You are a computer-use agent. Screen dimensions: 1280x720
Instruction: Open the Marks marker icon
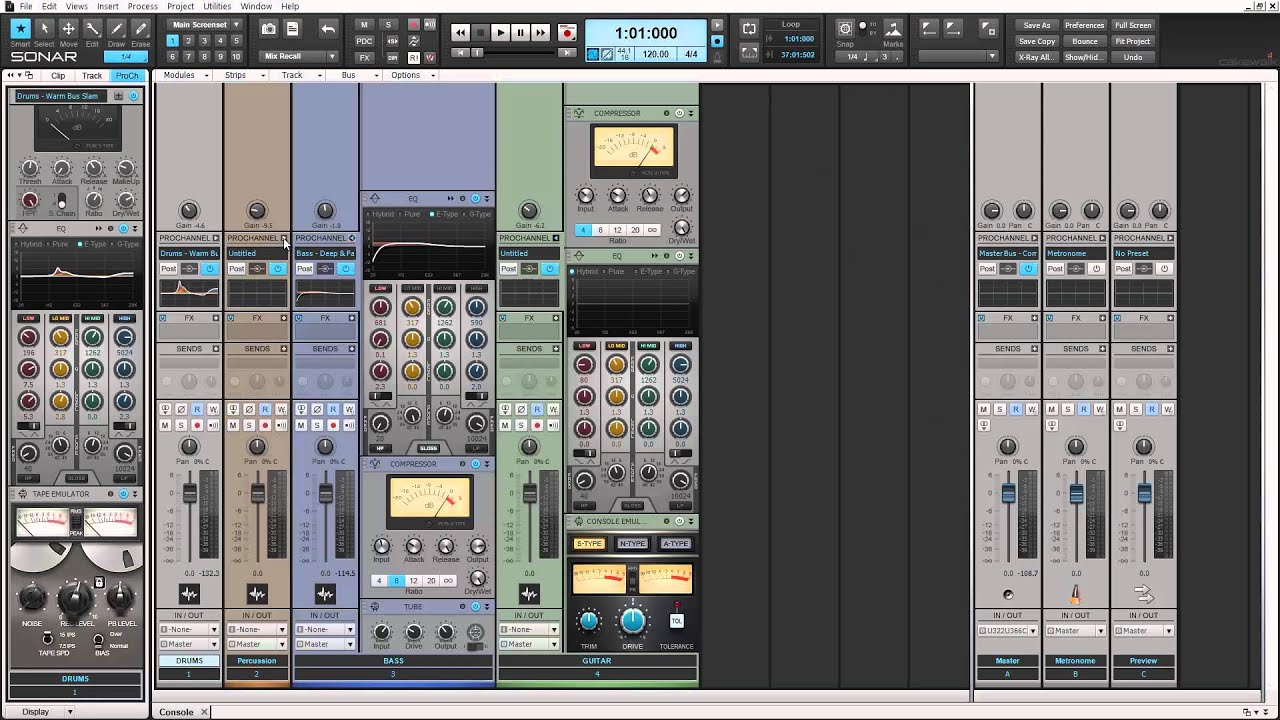(x=893, y=29)
